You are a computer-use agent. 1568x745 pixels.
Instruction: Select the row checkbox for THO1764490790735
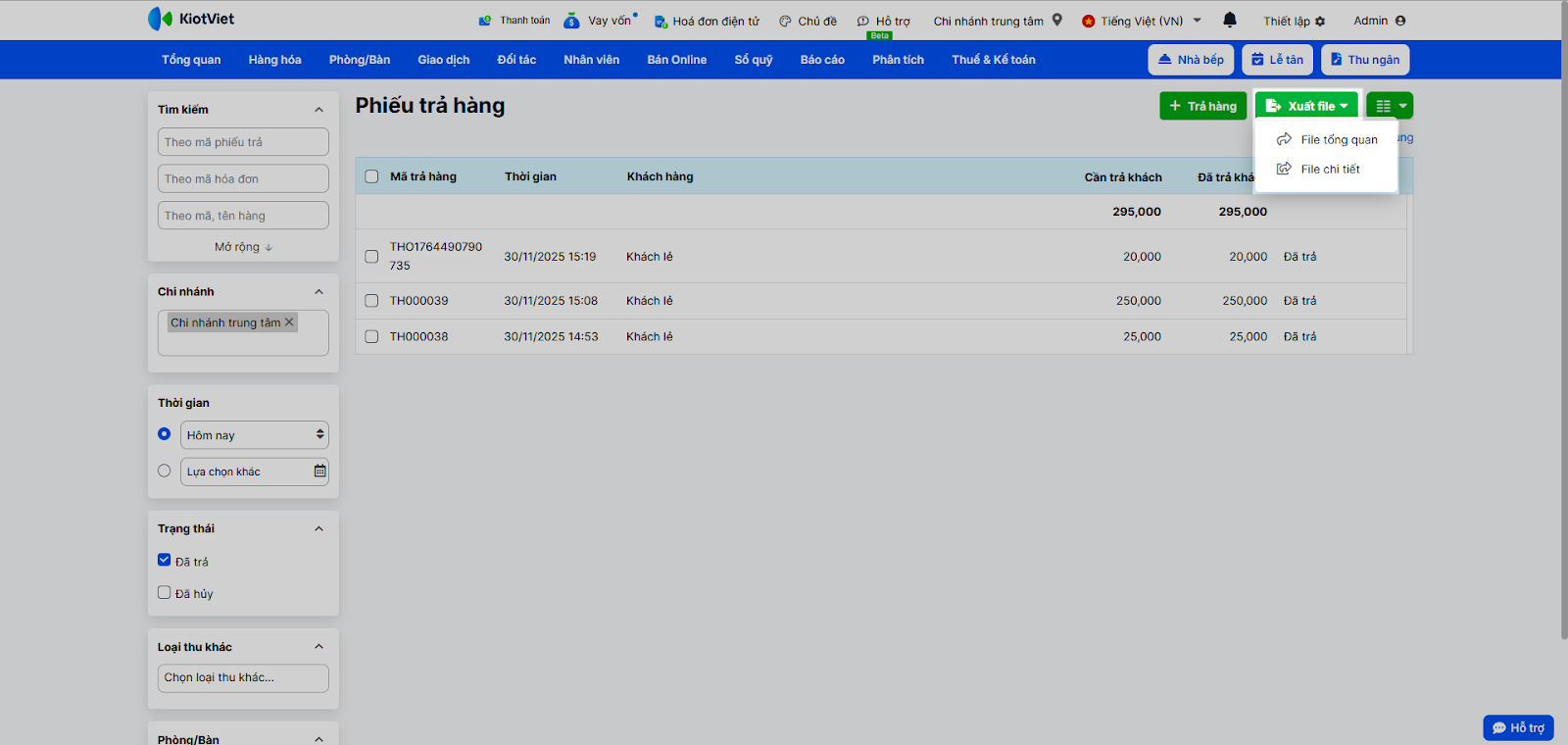[371, 257]
